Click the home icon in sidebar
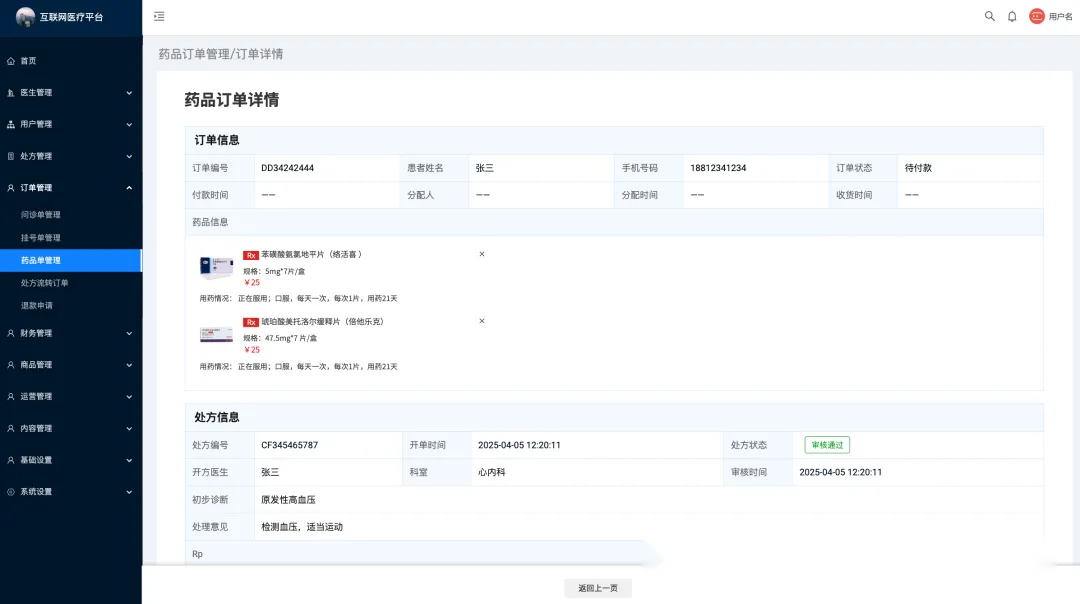 (x=11, y=61)
